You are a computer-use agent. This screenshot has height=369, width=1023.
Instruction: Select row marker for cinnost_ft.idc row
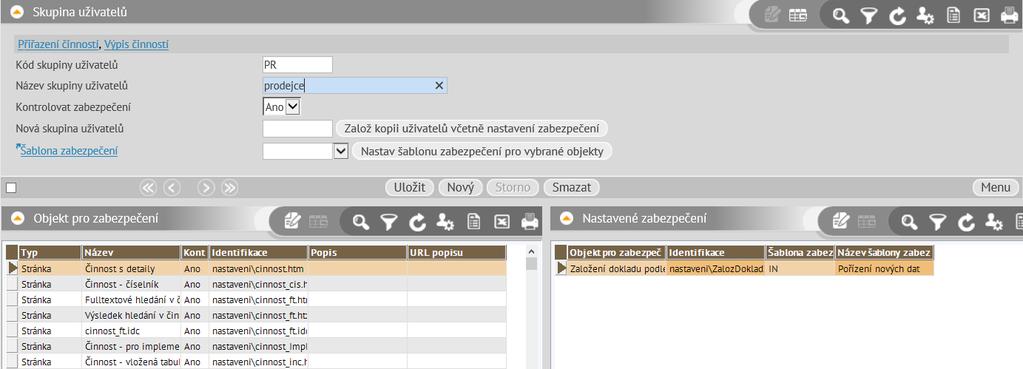(x=12, y=331)
